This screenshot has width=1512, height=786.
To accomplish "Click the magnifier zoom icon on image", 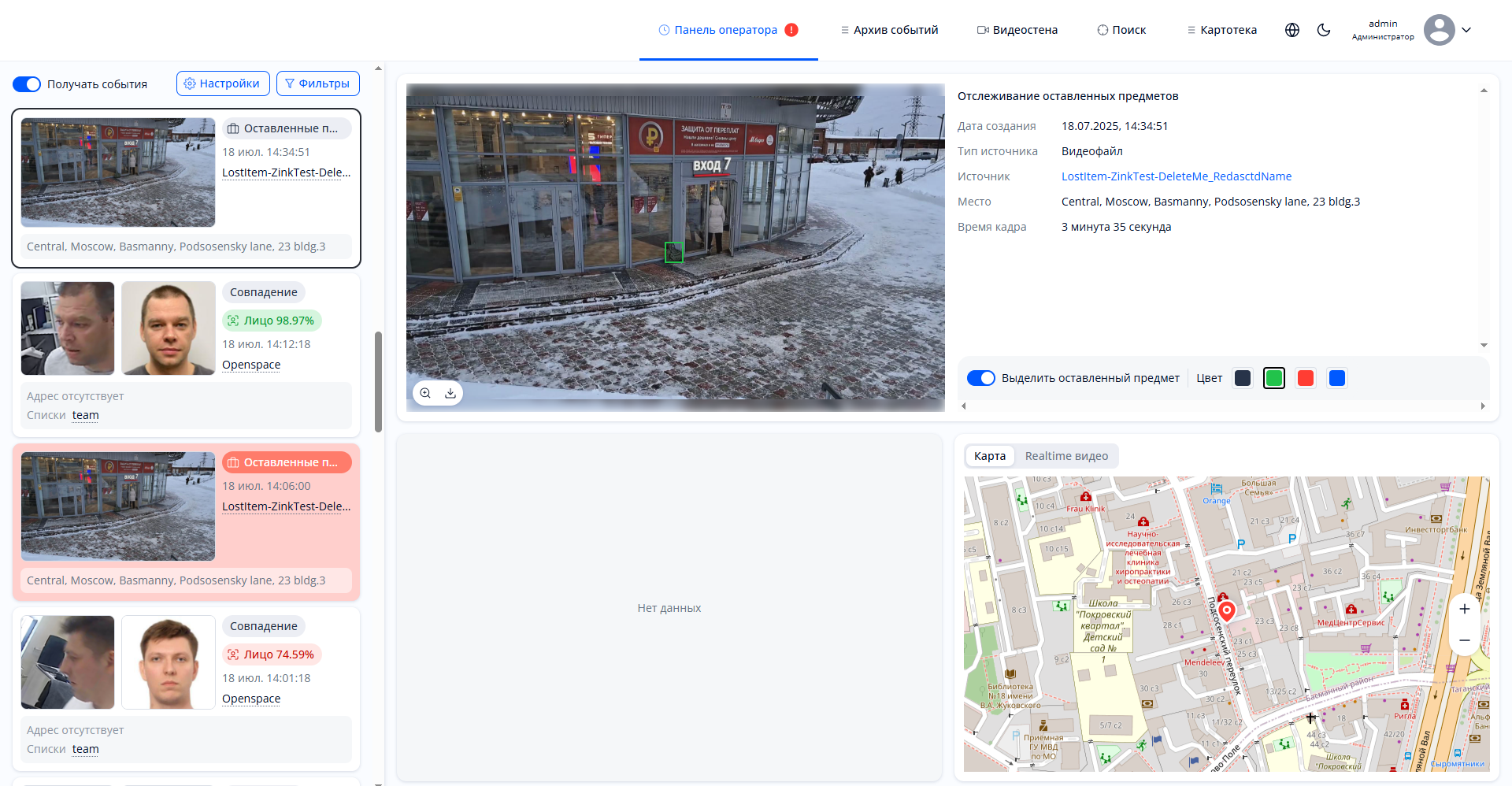I will [x=425, y=393].
